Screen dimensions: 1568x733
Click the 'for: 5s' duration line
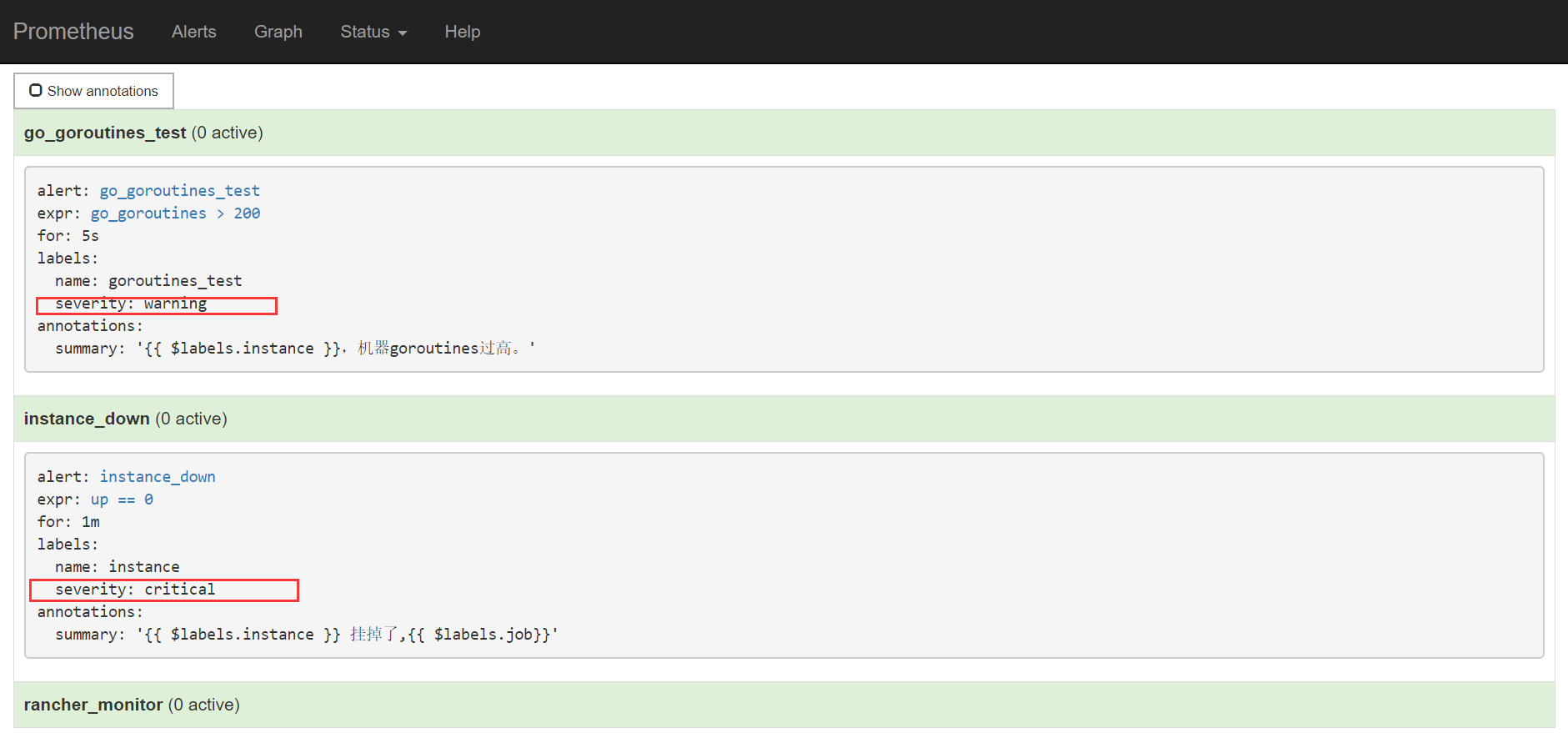click(68, 236)
